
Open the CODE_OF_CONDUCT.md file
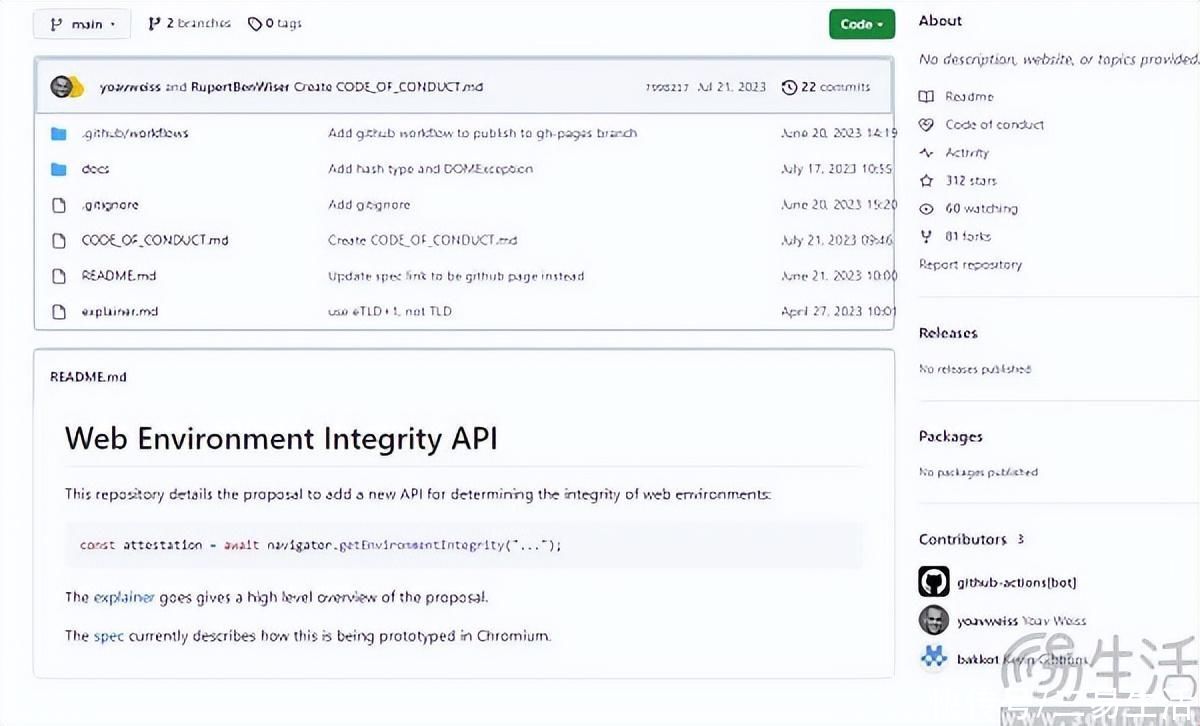point(155,240)
